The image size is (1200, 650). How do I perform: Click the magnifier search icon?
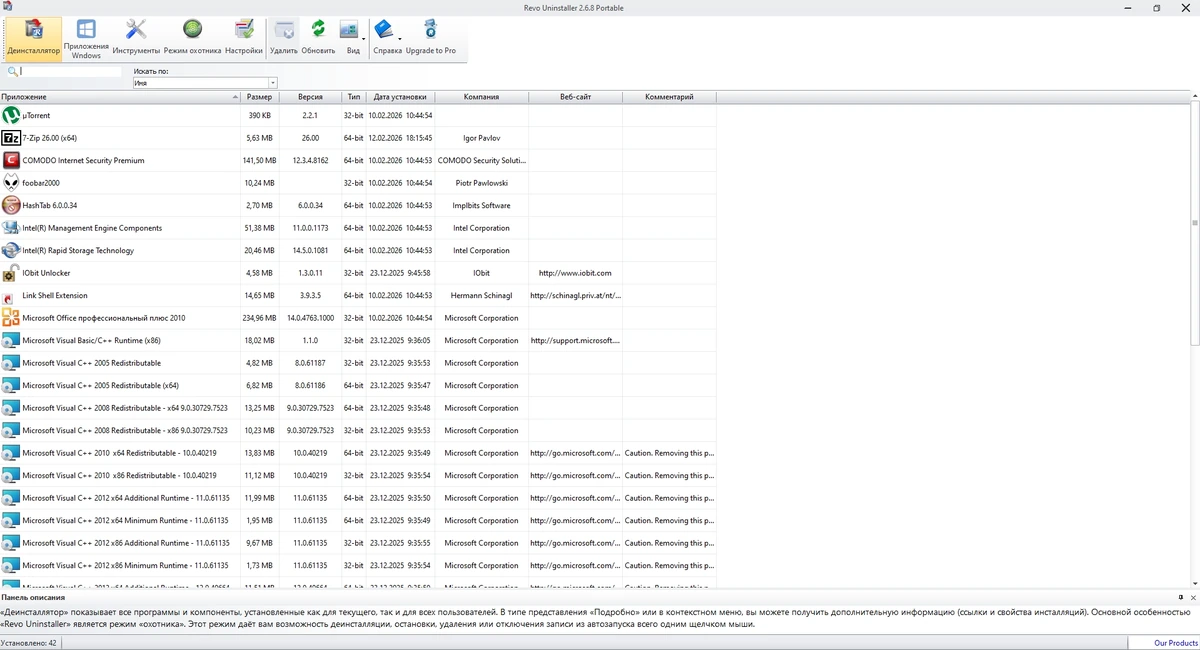[x=12, y=72]
